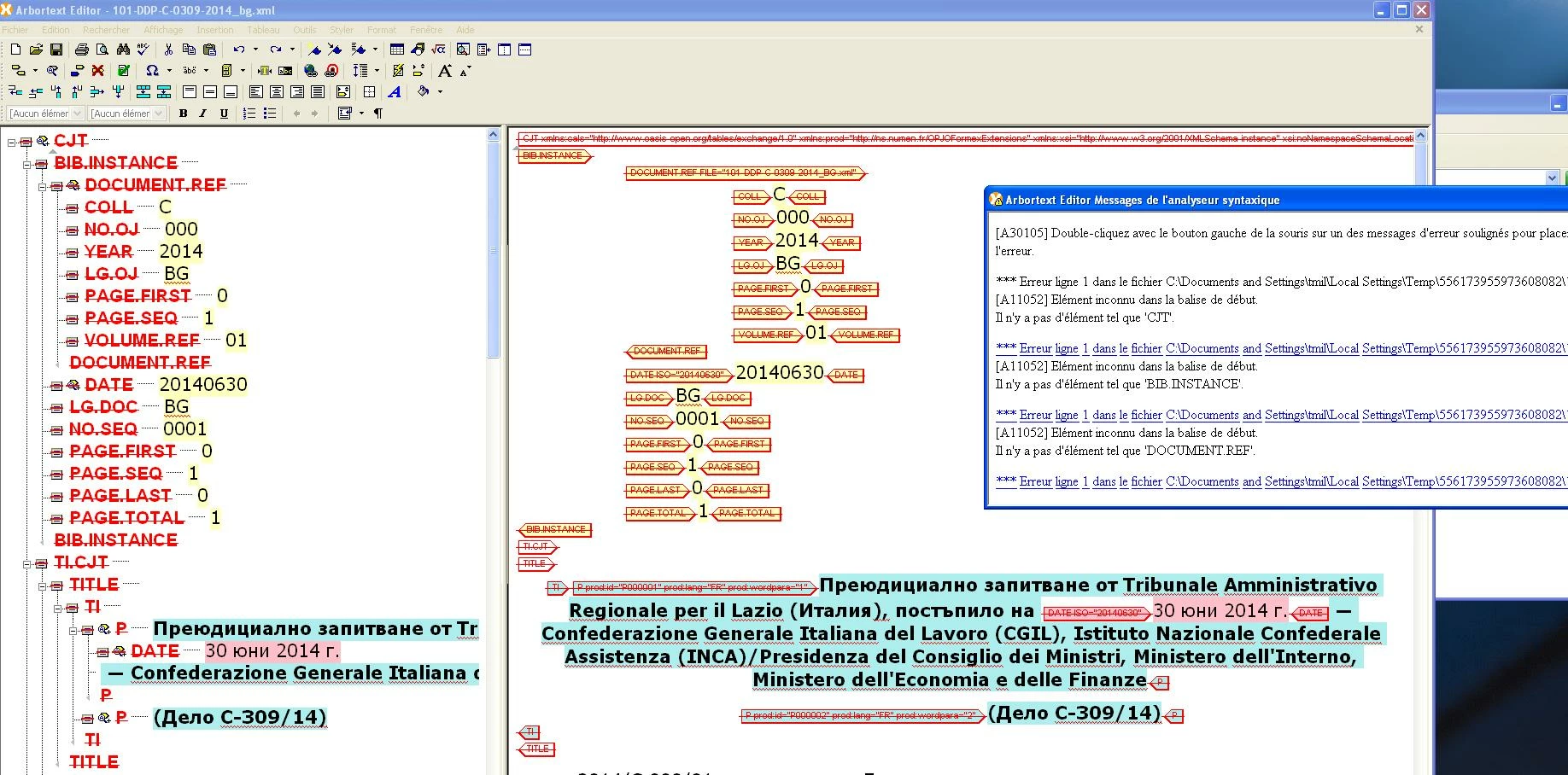The height and width of the screenshot is (775, 1568).
Task: Print the document using the printer icon
Action: [x=82, y=50]
